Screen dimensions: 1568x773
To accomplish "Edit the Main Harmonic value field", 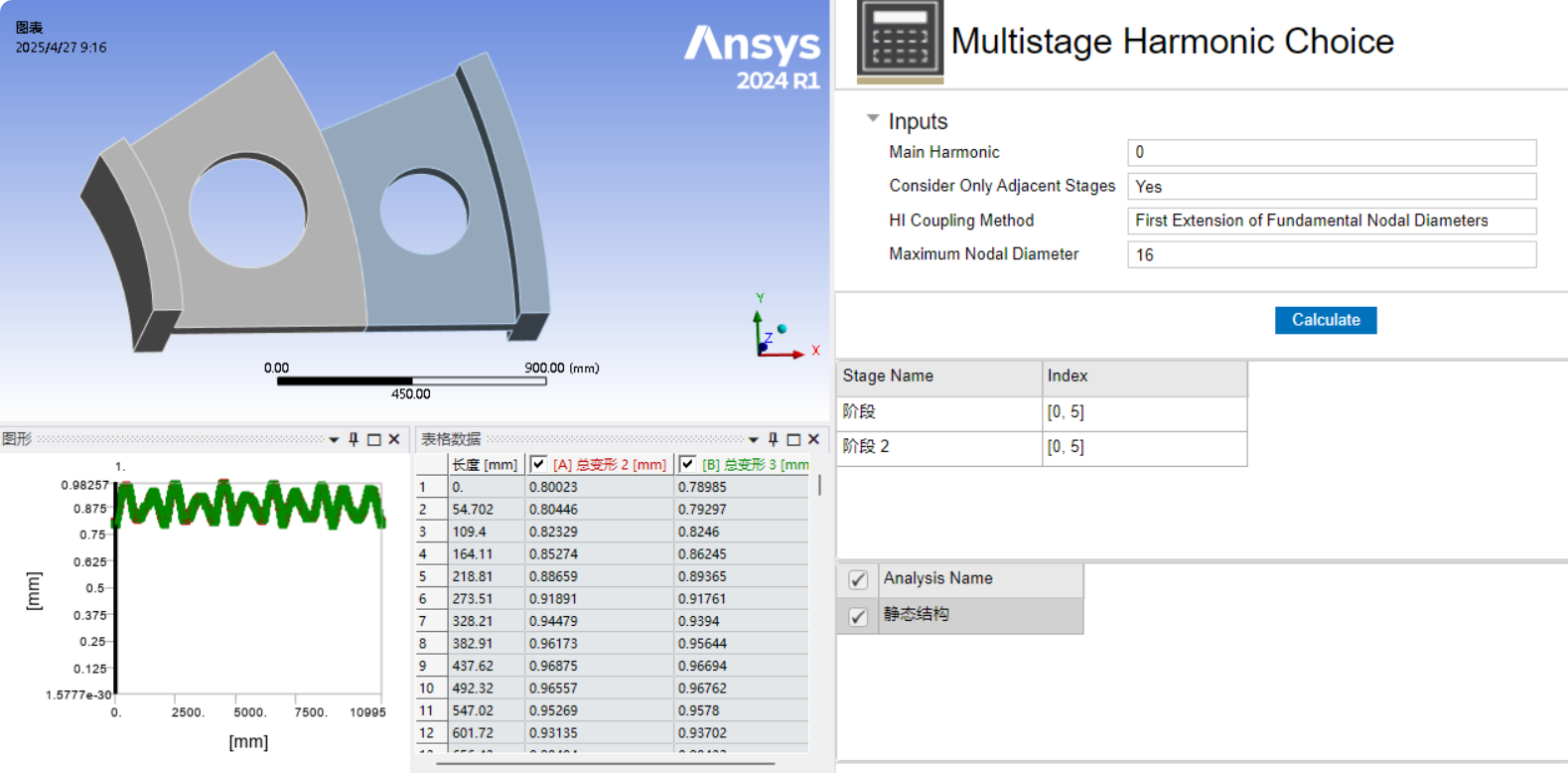I will pos(1332,152).
